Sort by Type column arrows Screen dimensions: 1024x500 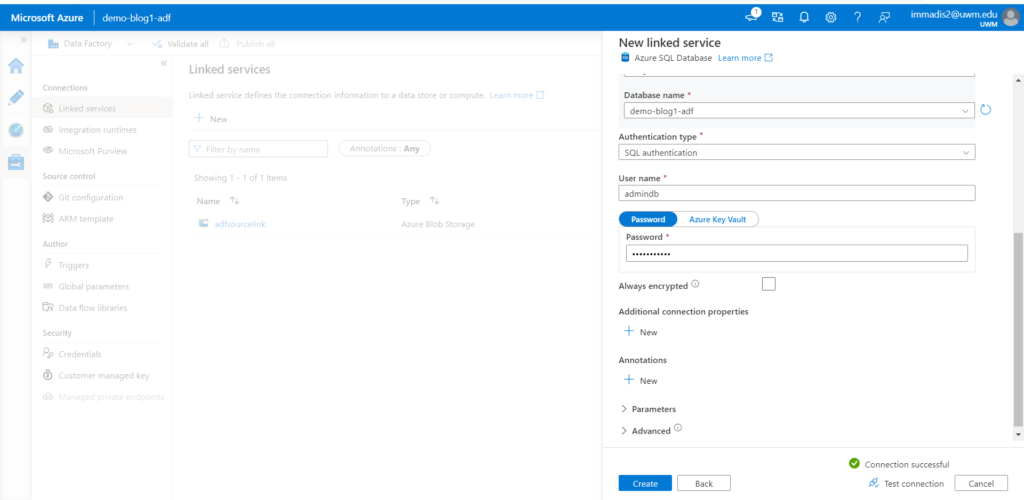pos(434,201)
